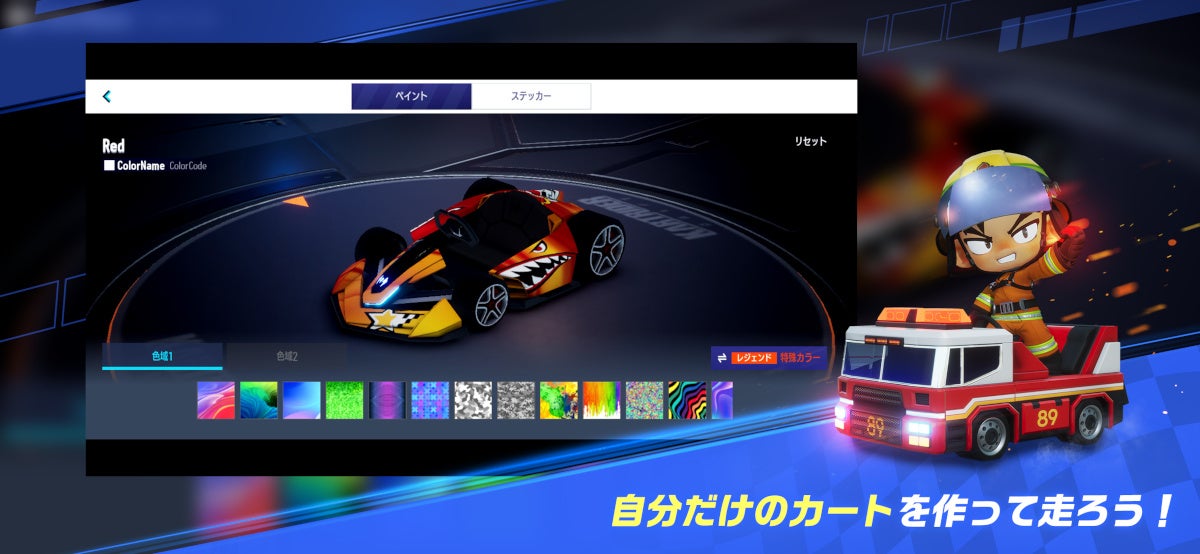Viewport: 1200px width, 554px height.
Task: Click the shark-face kart preview
Action: click(478, 260)
